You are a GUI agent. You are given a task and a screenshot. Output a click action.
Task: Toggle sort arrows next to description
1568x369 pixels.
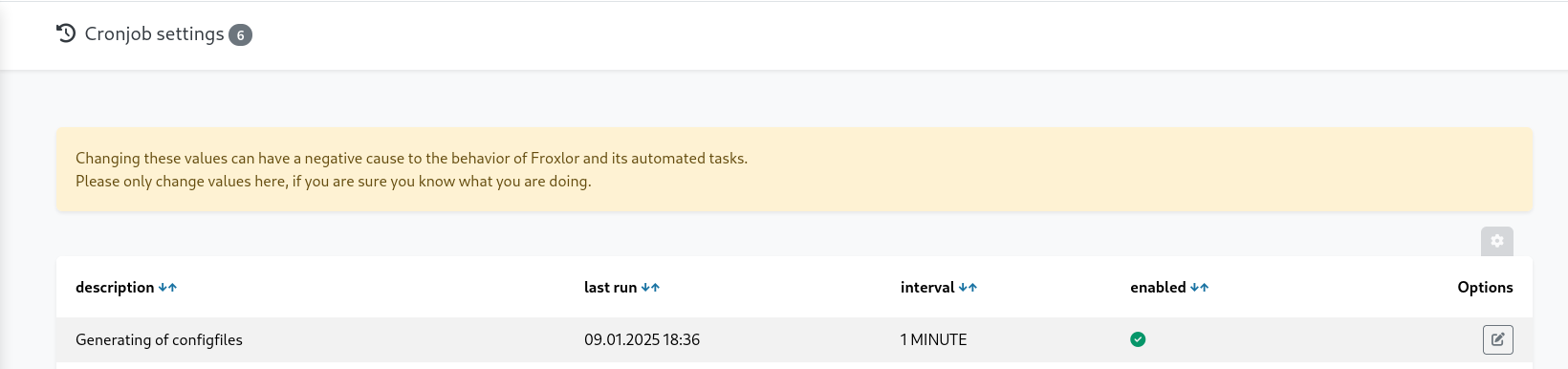tap(167, 288)
